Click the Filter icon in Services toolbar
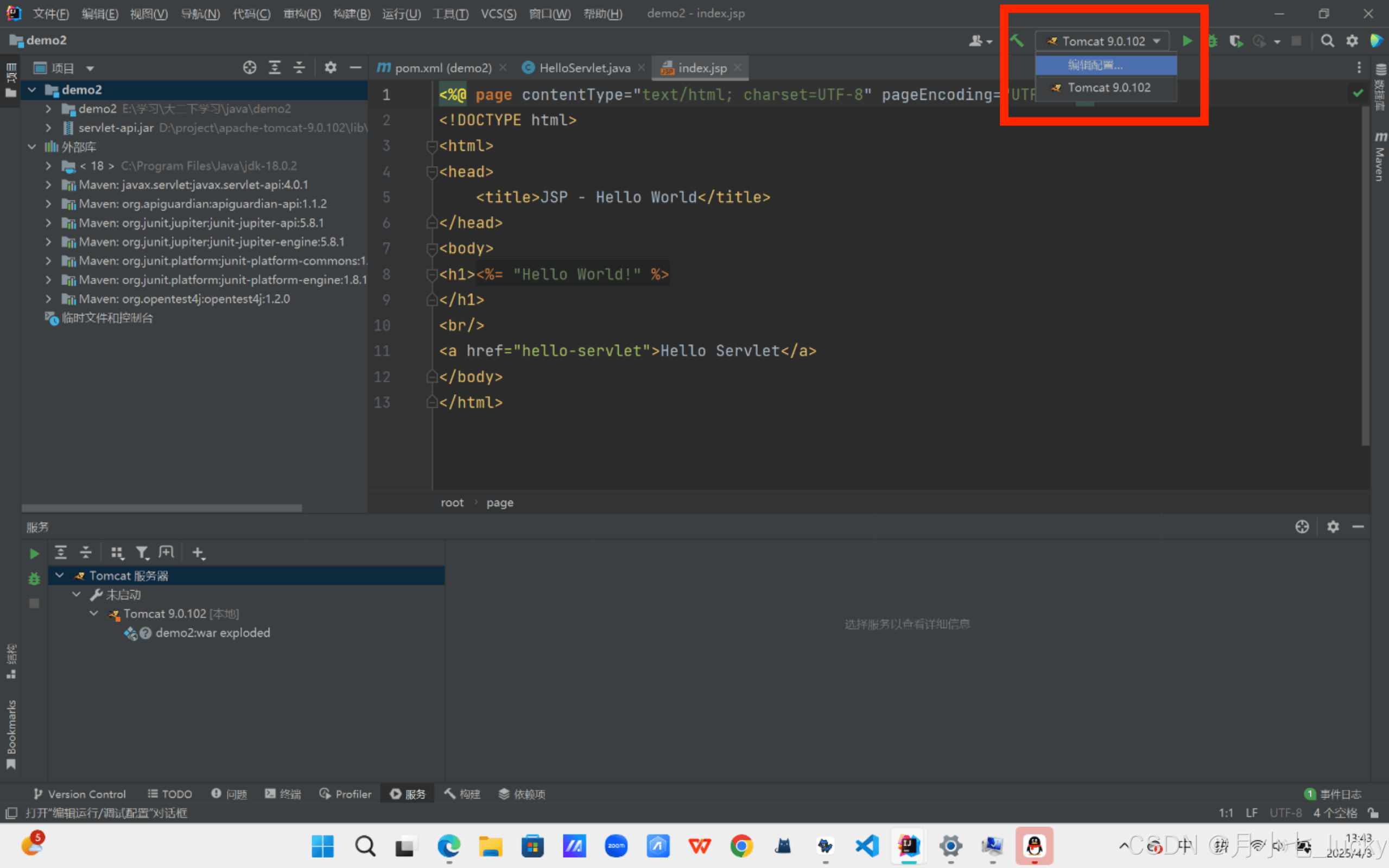Screen dimensions: 1389x868 tap(142, 552)
